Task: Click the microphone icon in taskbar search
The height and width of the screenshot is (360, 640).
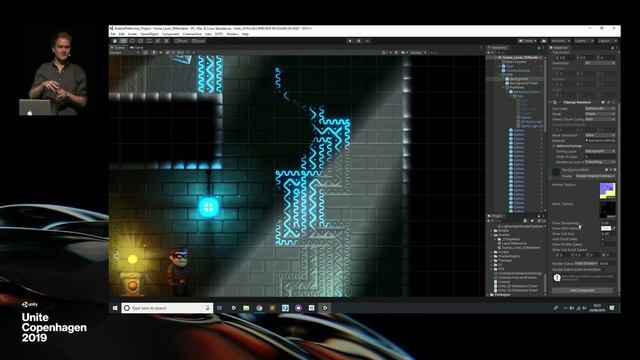Action: [x=208, y=308]
